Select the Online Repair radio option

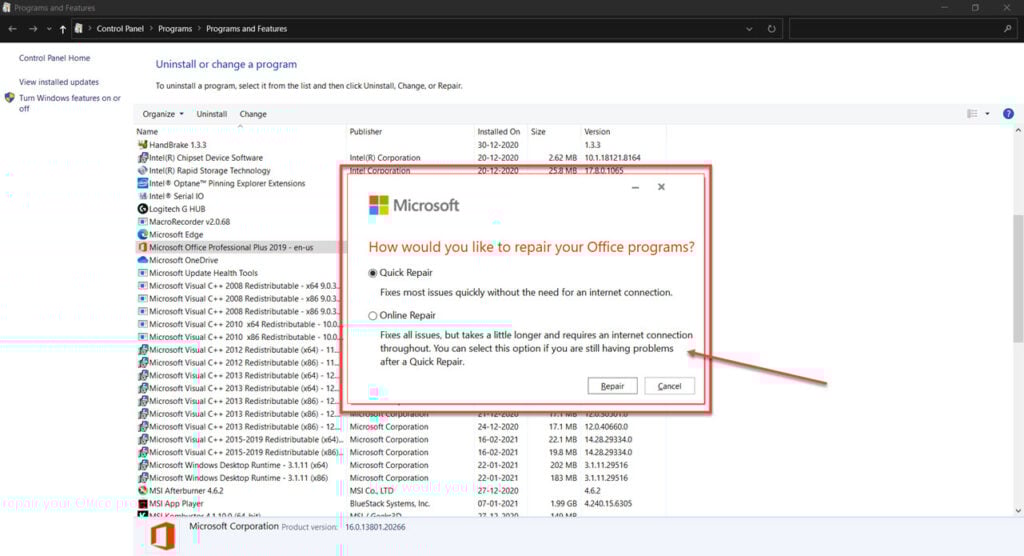pos(373,316)
